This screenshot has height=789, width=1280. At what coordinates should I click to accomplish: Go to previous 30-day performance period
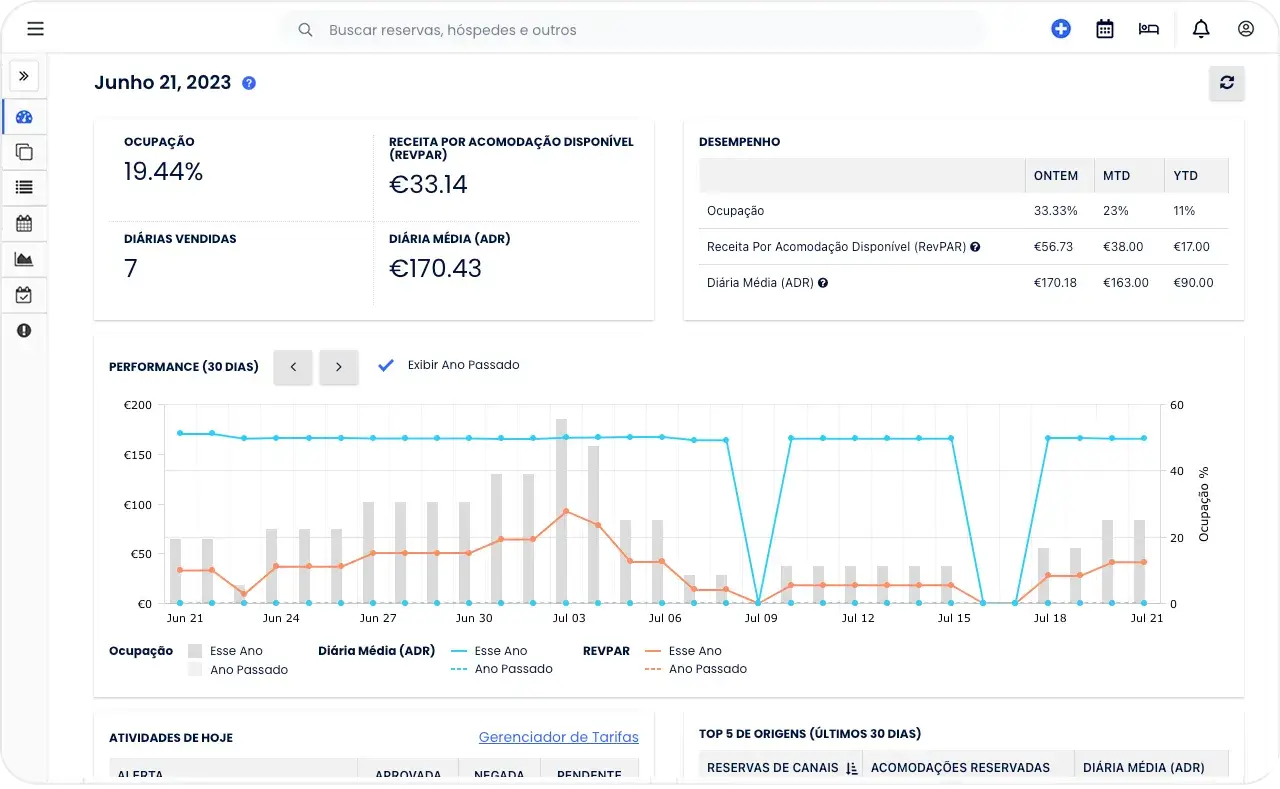click(293, 367)
